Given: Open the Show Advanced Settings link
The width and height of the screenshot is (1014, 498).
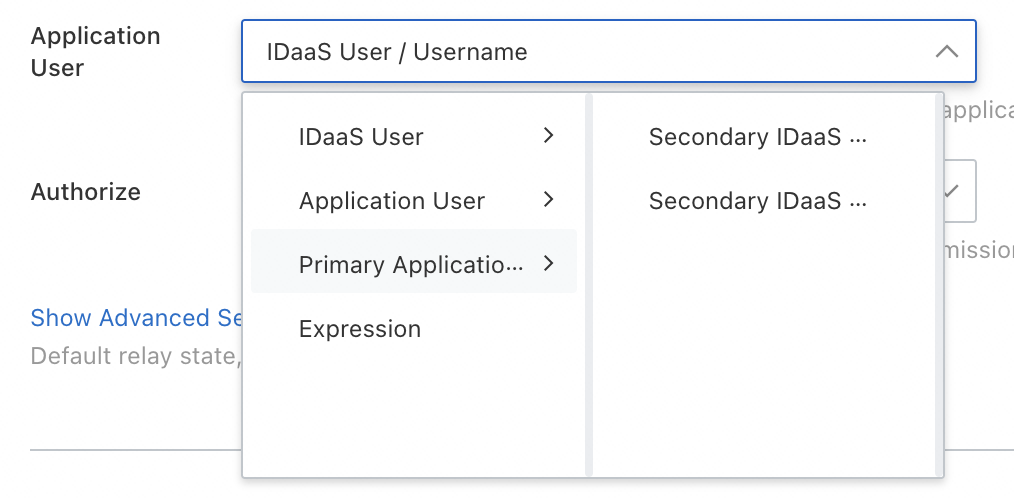Looking at the screenshot, I should click(x=136, y=318).
